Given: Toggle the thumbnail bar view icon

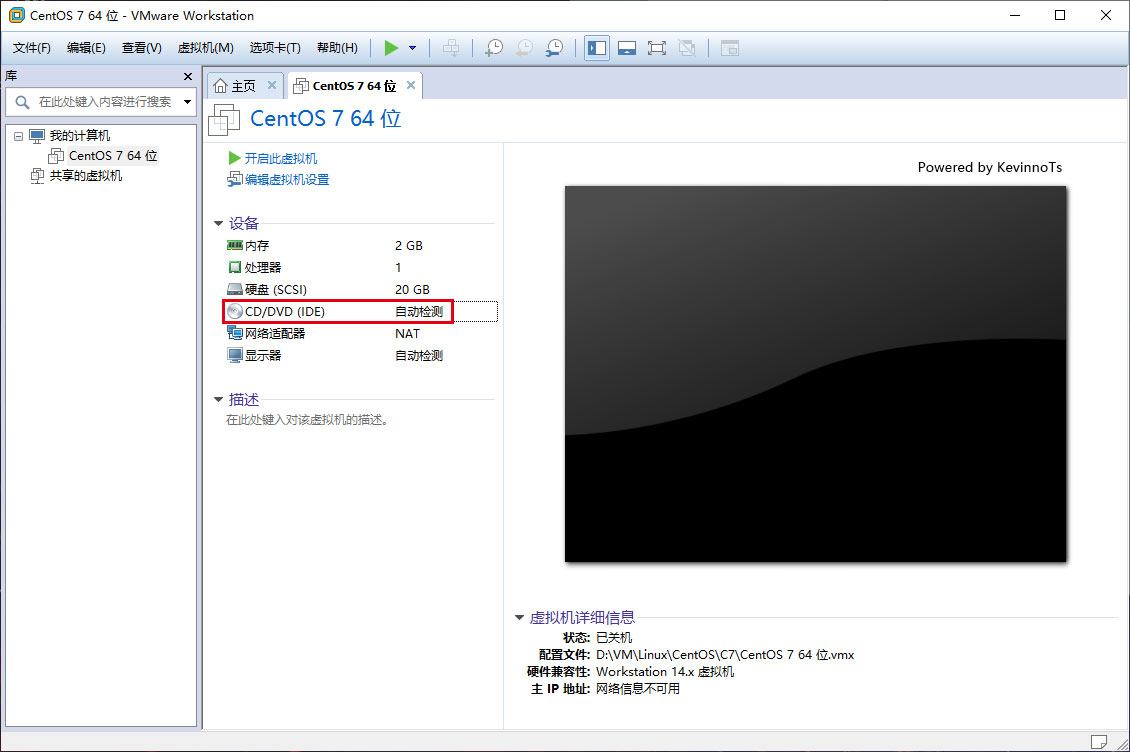Looking at the screenshot, I should [627, 48].
